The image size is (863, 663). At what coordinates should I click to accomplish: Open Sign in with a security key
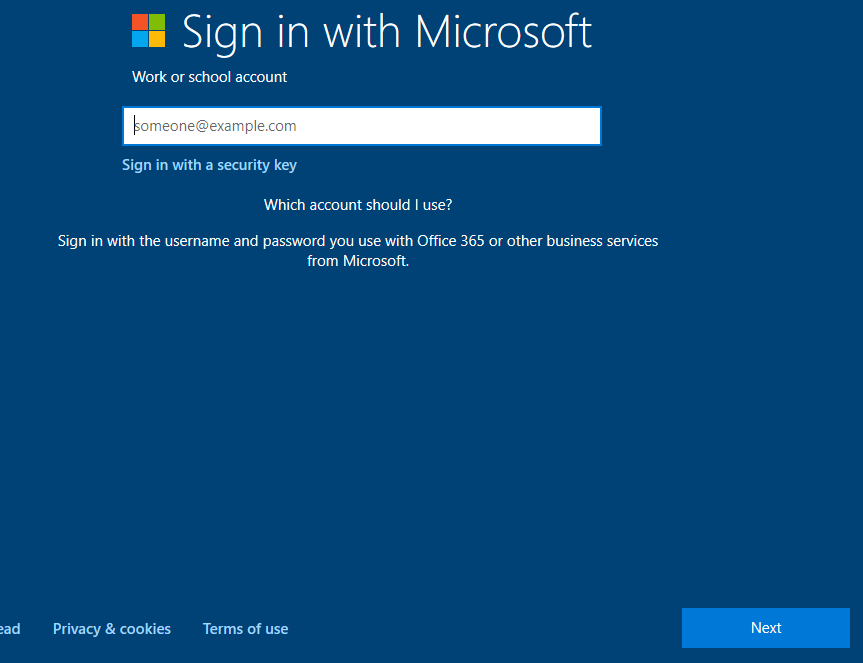(209, 165)
